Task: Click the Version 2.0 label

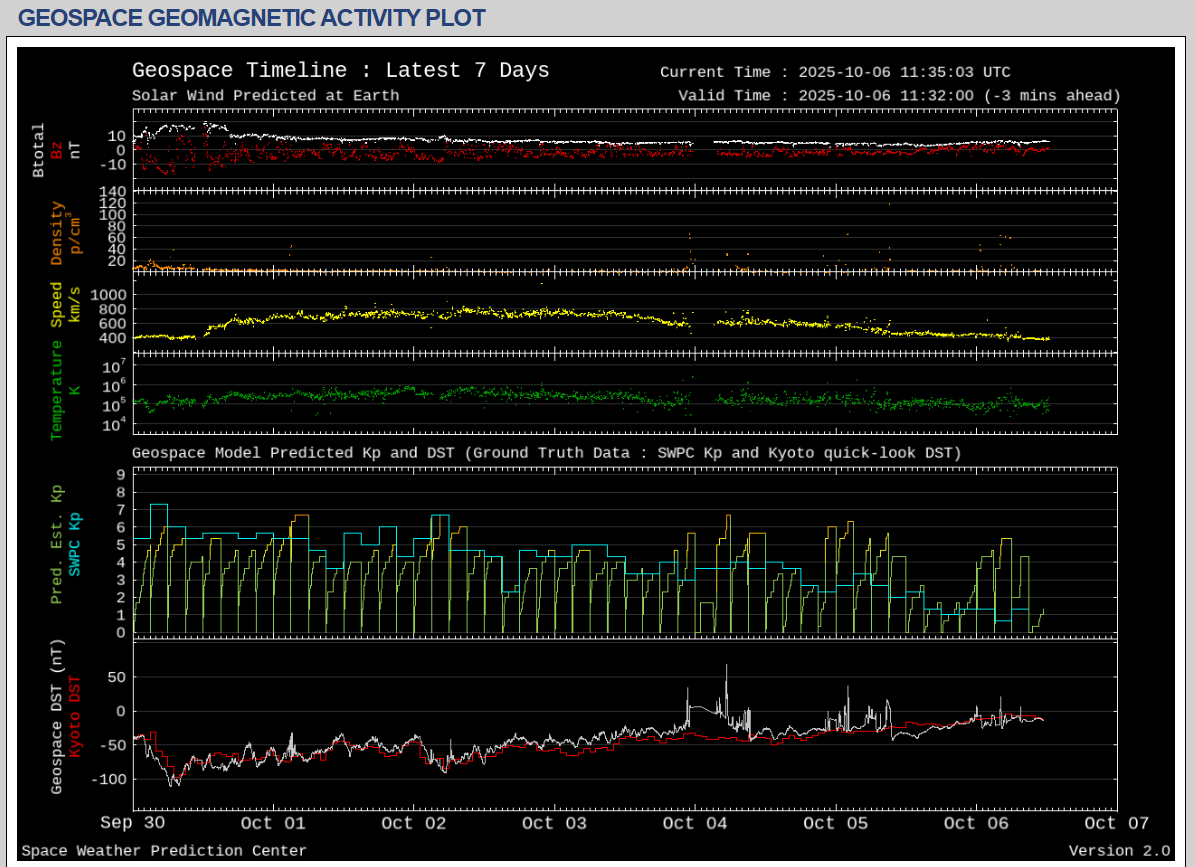Action: coord(1118,851)
